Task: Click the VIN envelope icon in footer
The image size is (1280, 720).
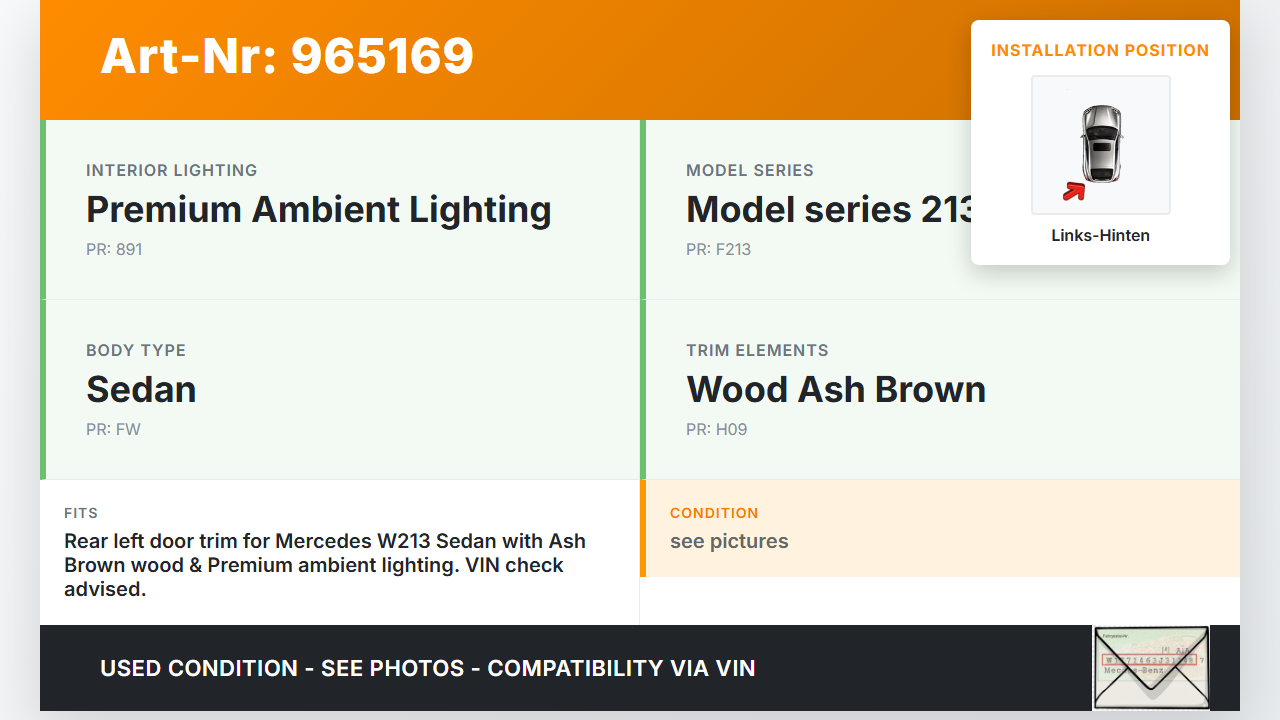Action: tap(1151, 668)
